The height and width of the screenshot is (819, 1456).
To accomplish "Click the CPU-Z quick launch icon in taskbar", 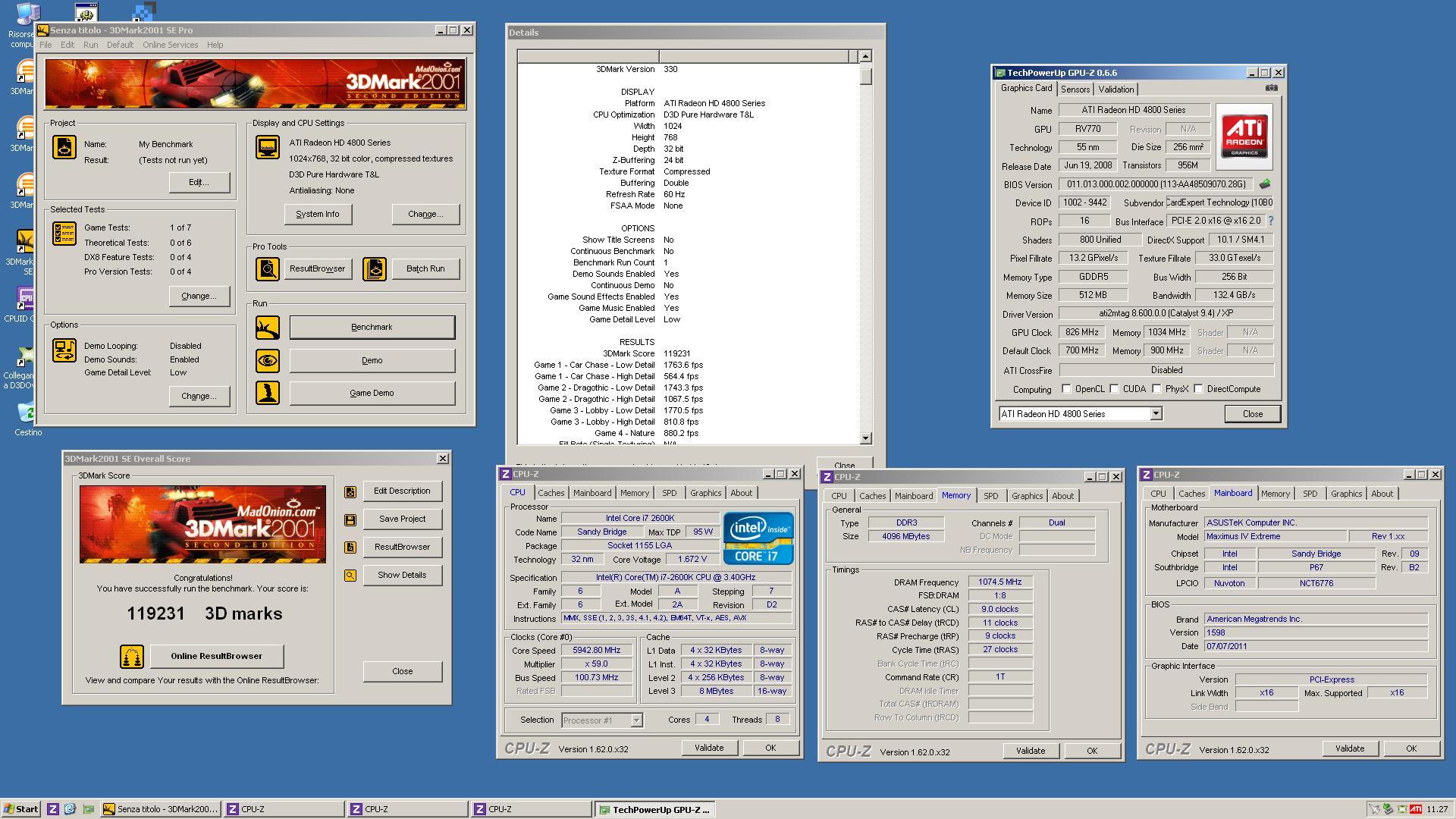I will 53,809.
